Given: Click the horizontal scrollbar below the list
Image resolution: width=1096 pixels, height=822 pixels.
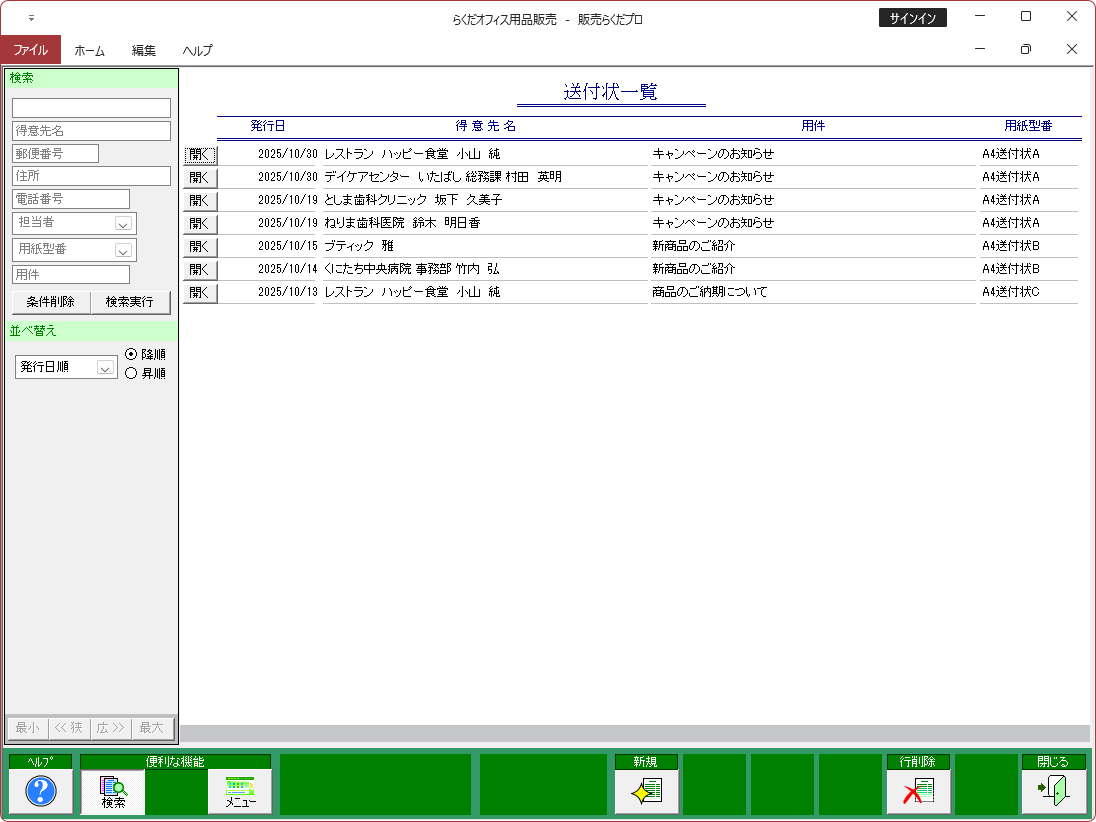Looking at the screenshot, I should 634,733.
